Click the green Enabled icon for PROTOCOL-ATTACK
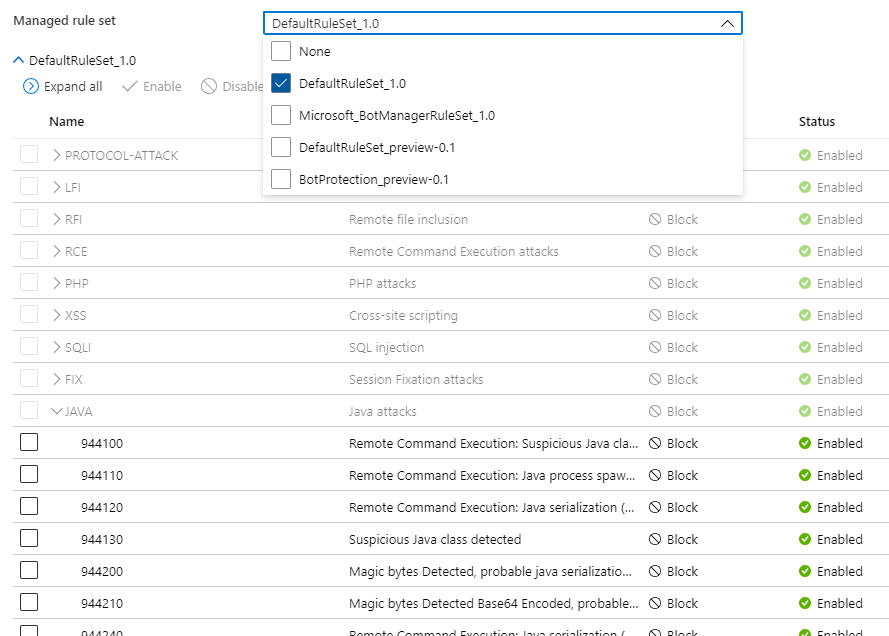The height and width of the screenshot is (636, 889). pos(805,155)
